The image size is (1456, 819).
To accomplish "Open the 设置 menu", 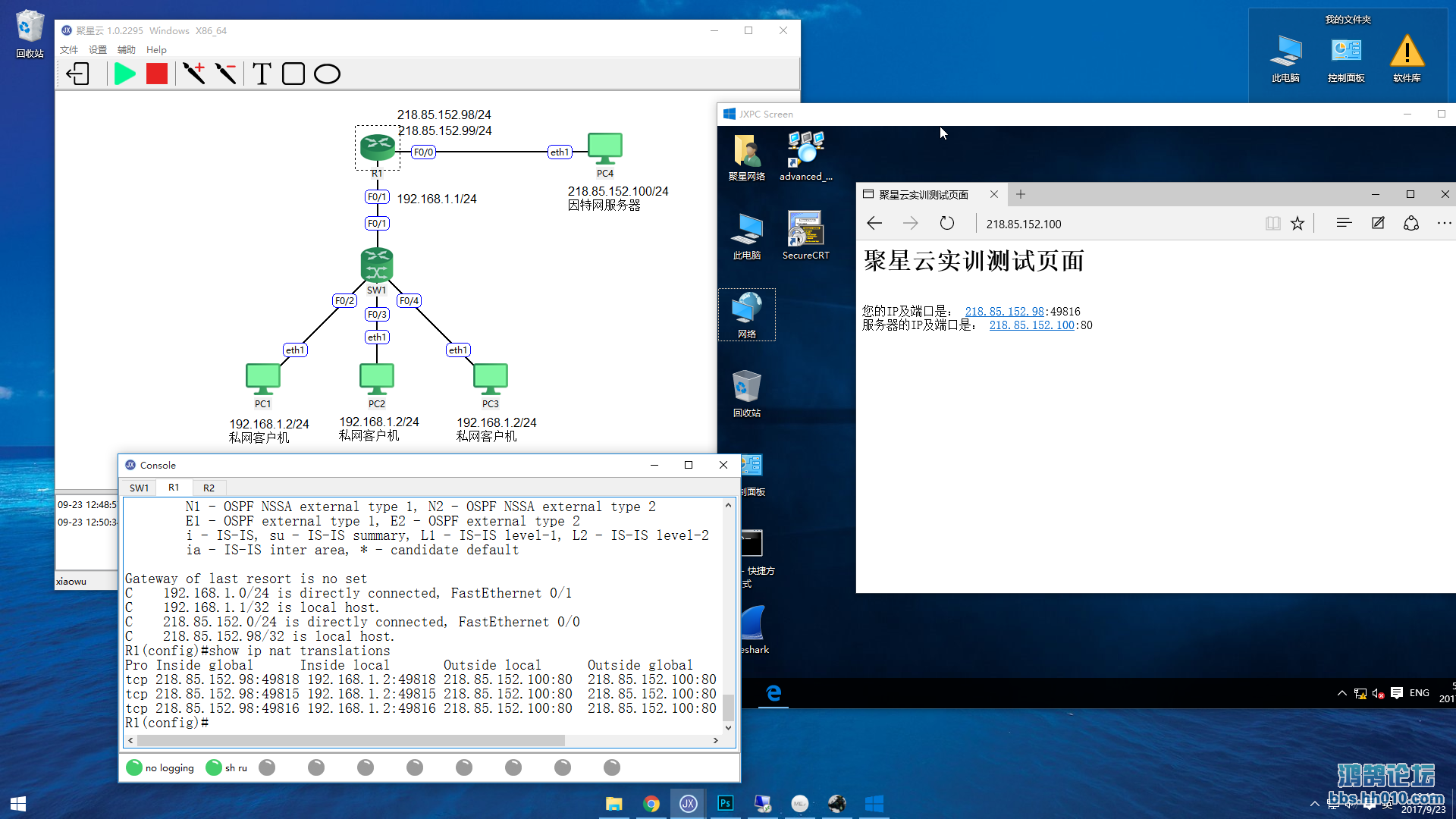I will (x=98, y=50).
